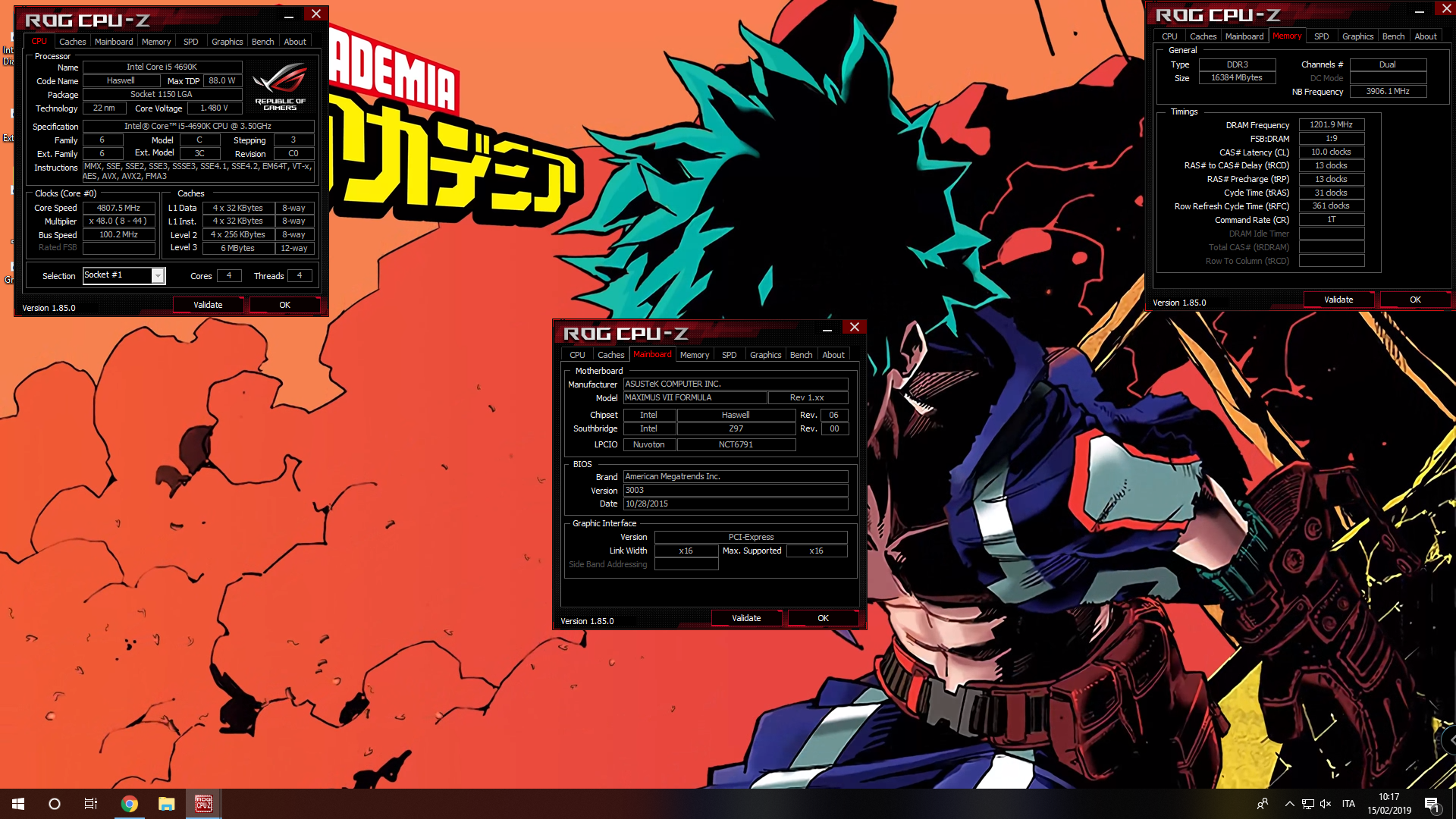Click Validate in the Memory window
The image size is (1456, 819).
coord(1338,300)
